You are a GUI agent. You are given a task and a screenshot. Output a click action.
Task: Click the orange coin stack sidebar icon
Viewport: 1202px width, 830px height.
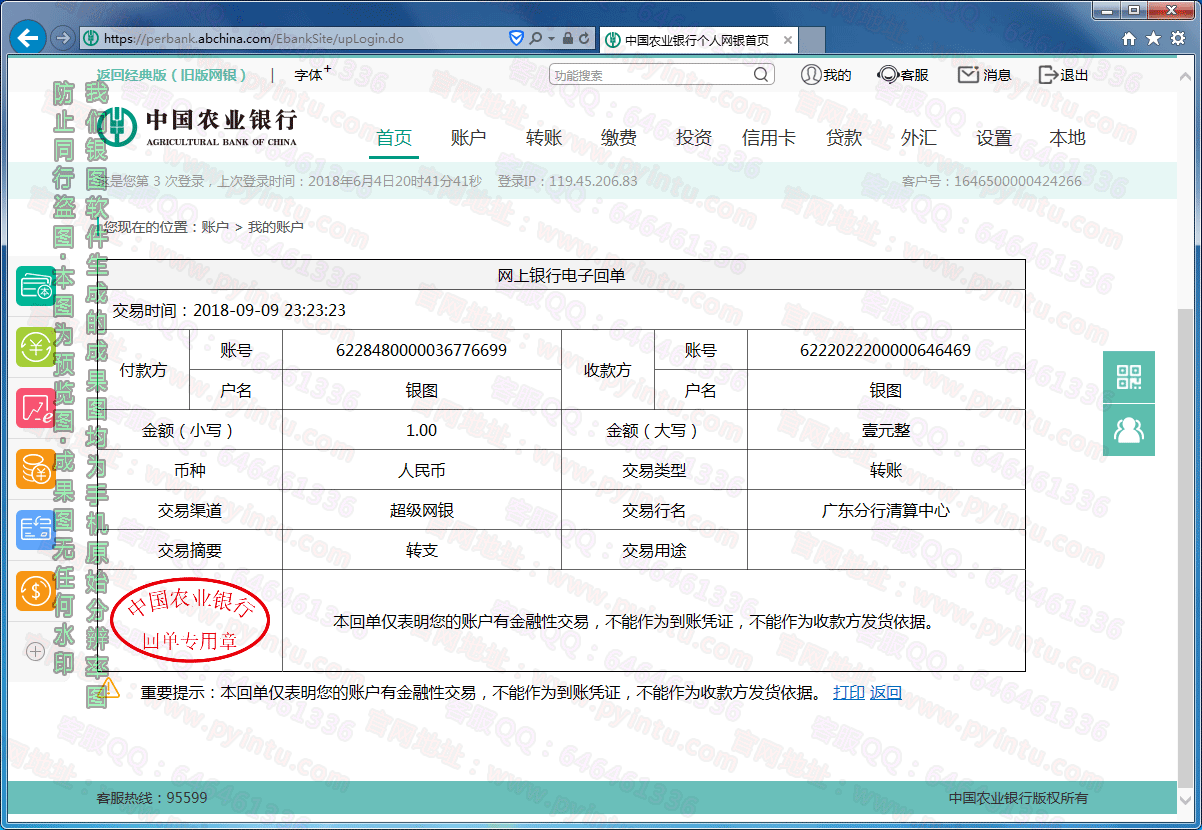(35, 469)
